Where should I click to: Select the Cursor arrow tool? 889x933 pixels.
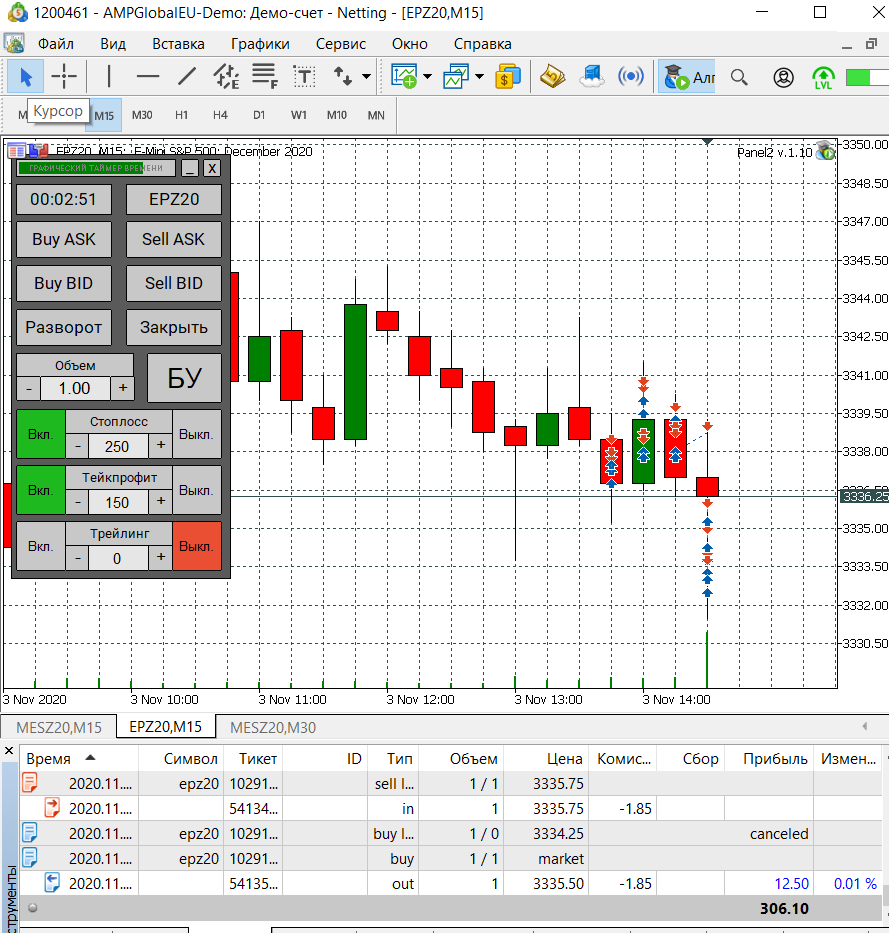pyautogui.click(x=25, y=77)
